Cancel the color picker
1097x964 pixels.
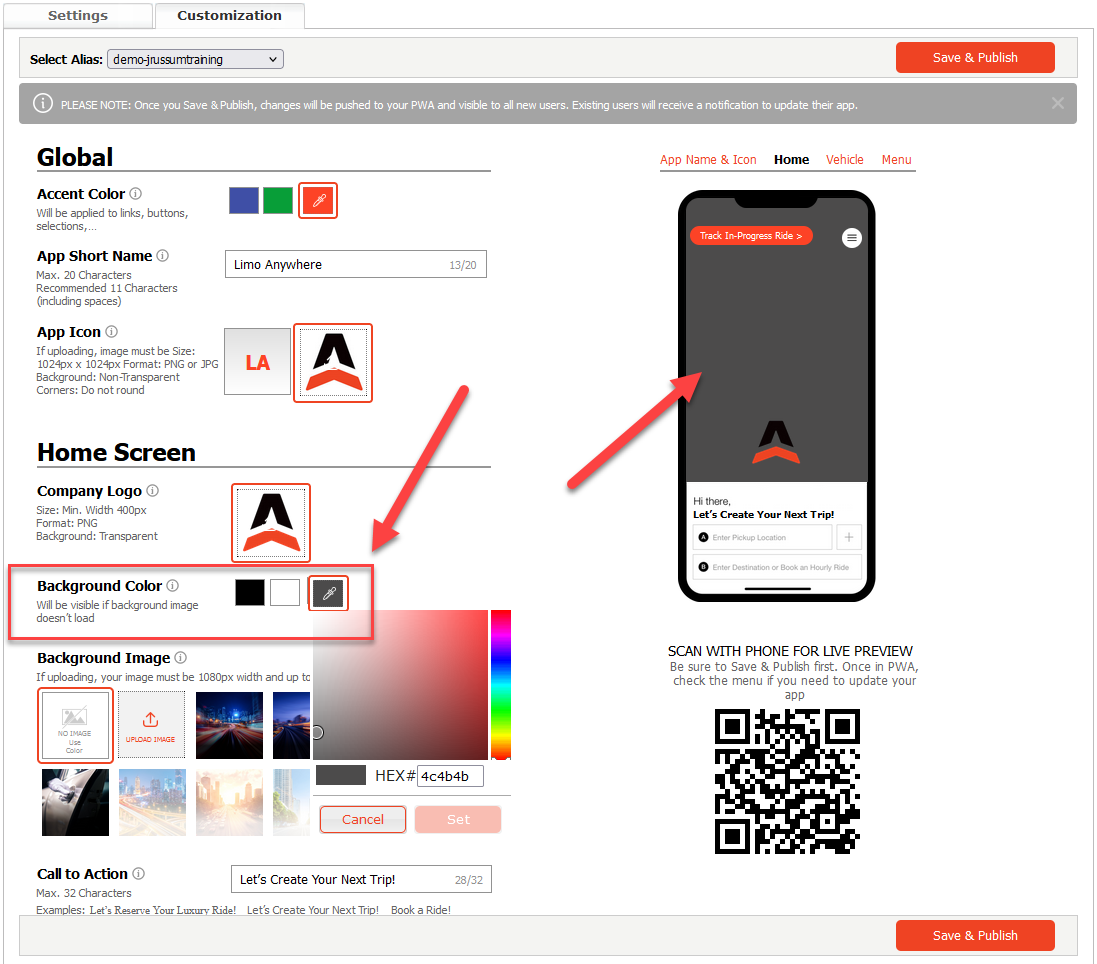[363, 820]
